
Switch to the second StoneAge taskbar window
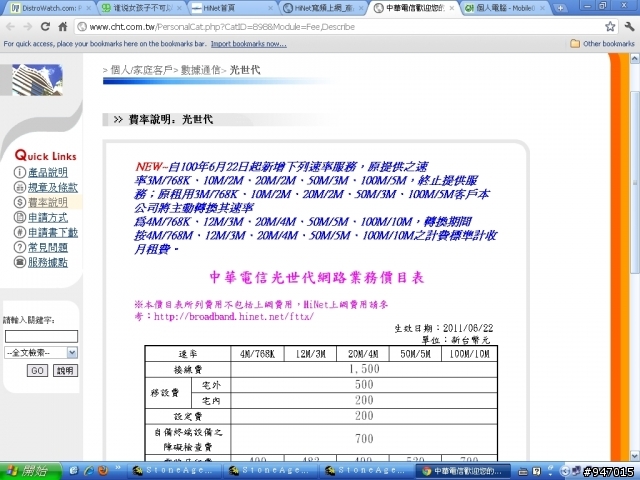(x=271, y=471)
